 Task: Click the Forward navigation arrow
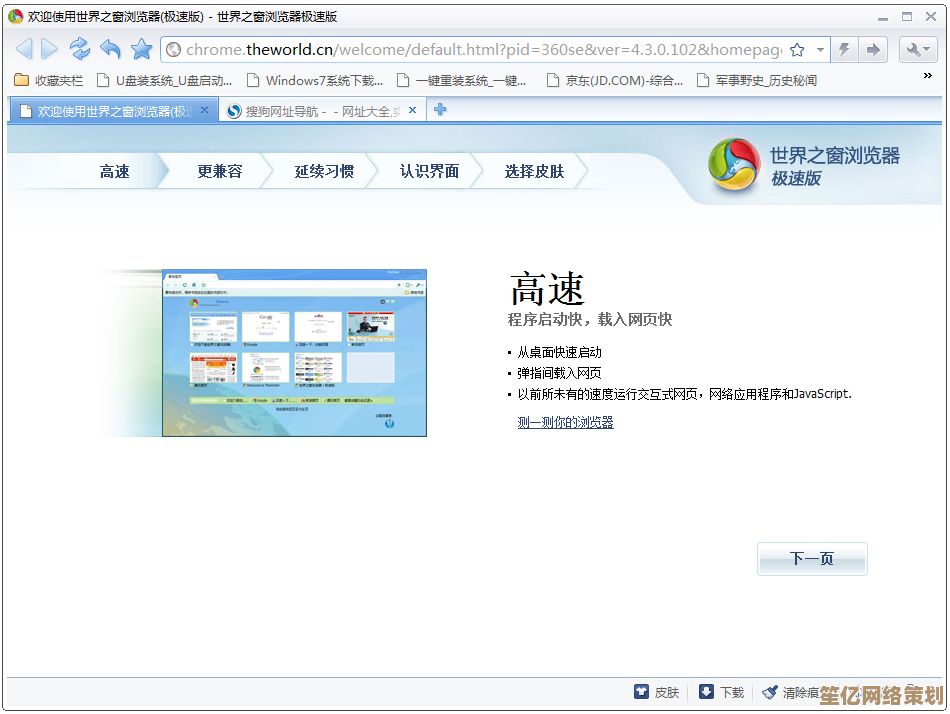coord(50,49)
